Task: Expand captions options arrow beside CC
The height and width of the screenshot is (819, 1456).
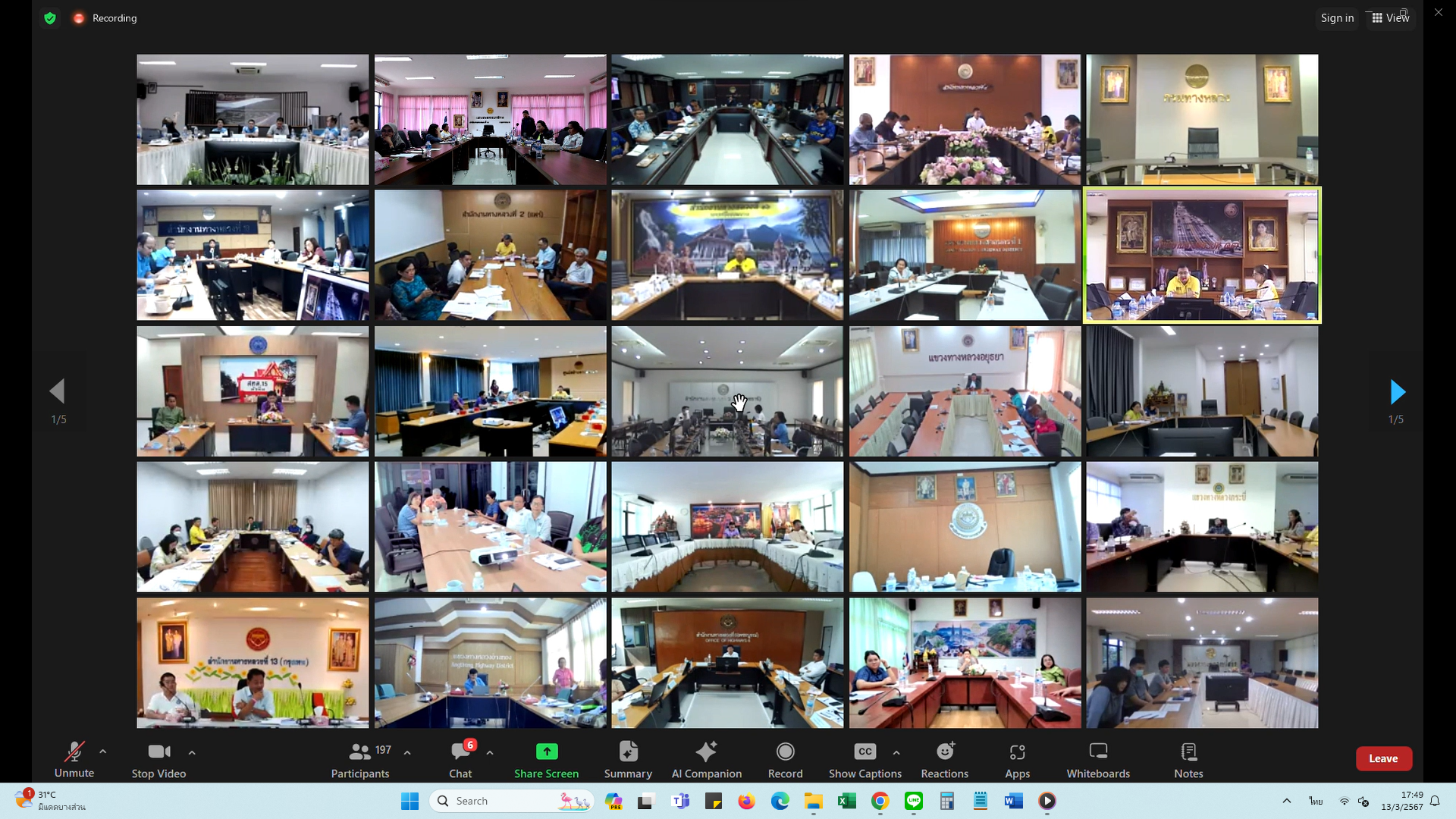Action: pos(896,753)
